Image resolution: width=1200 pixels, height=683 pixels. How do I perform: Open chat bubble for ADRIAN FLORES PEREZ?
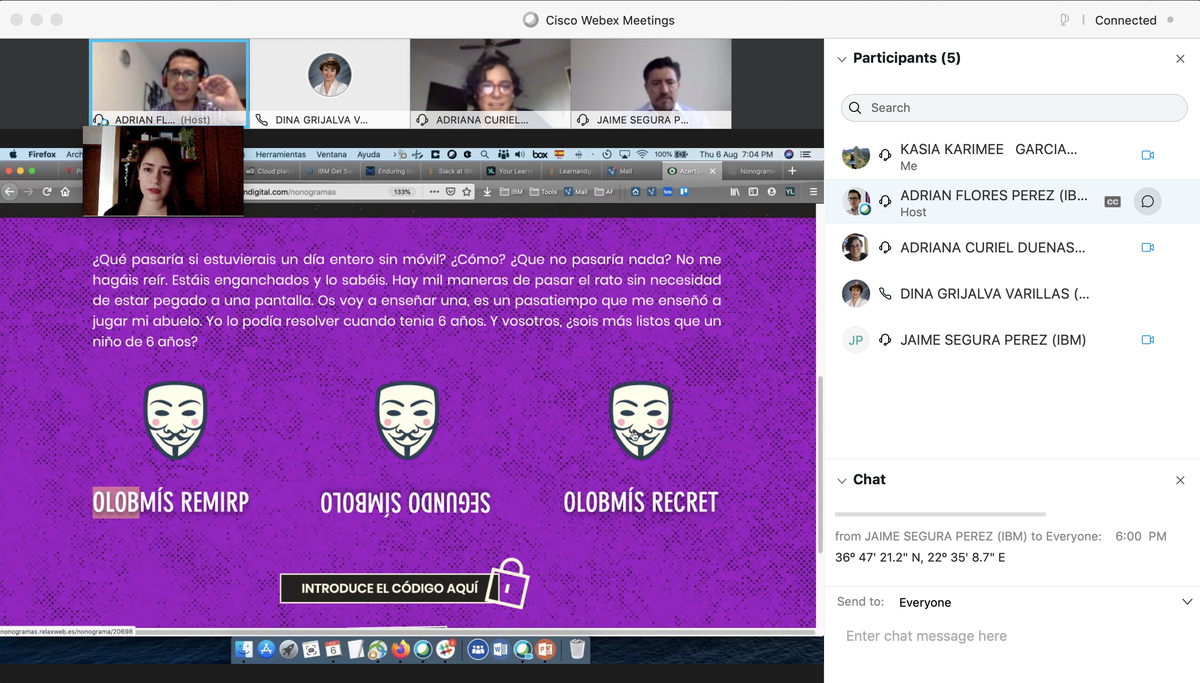click(1147, 202)
